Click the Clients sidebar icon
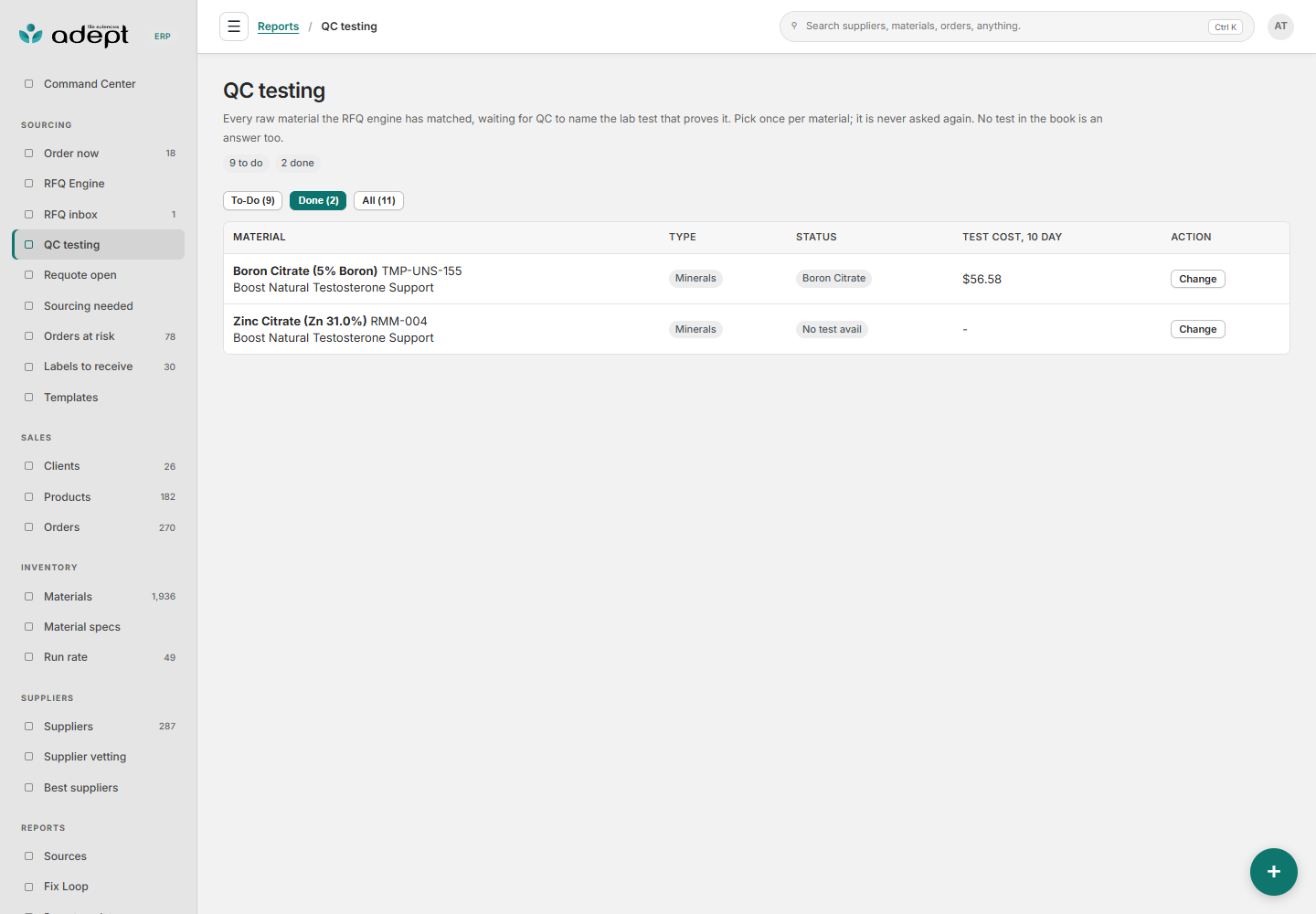Image resolution: width=1316 pixels, height=914 pixels. pyautogui.click(x=28, y=466)
